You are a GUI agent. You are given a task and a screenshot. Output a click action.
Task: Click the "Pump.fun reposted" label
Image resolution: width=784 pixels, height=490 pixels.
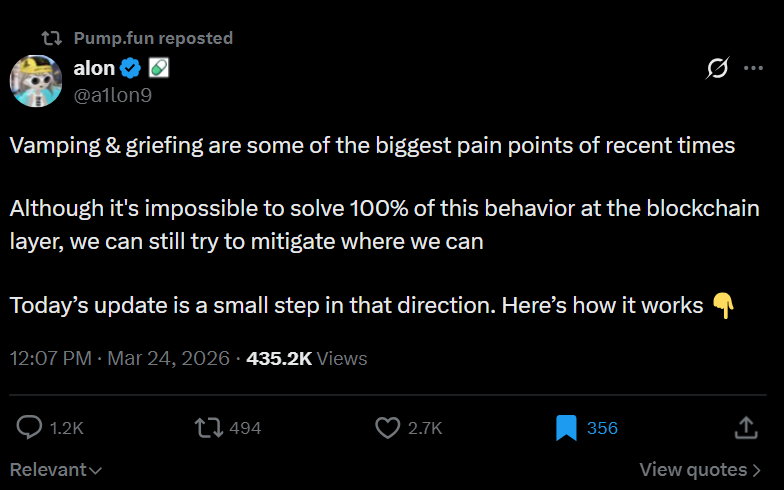point(153,38)
